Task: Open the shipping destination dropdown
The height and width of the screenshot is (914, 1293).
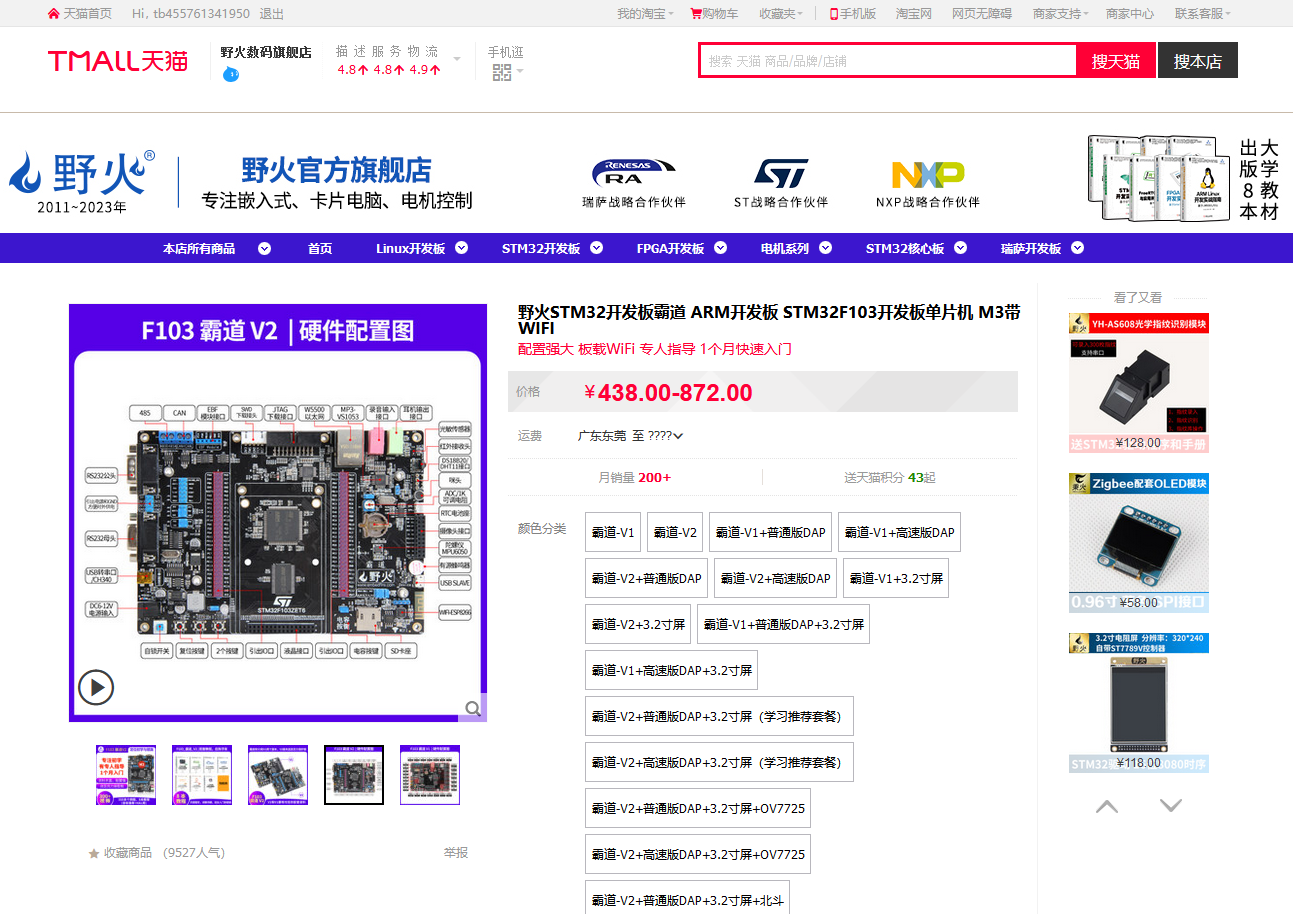Action: click(x=678, y=436)
